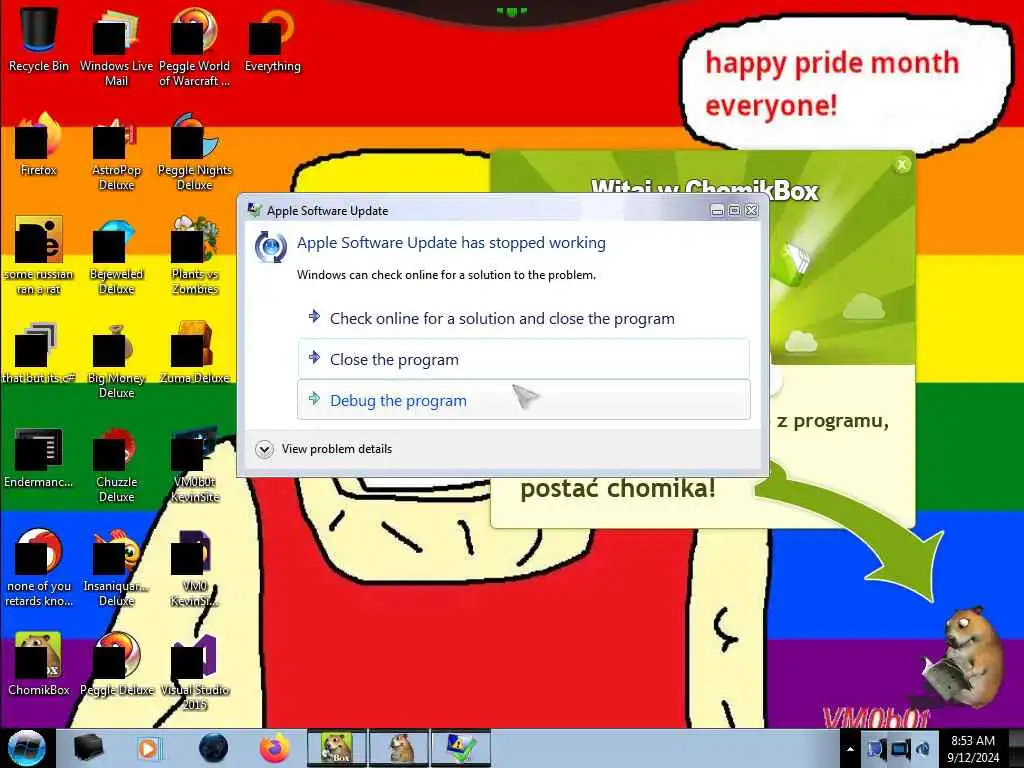Select Peggle World of Warcraft desktop icon
Image resolution: width=1024 pixels, height=768 pixels.
pyautogui.click(x=195, y=46)
